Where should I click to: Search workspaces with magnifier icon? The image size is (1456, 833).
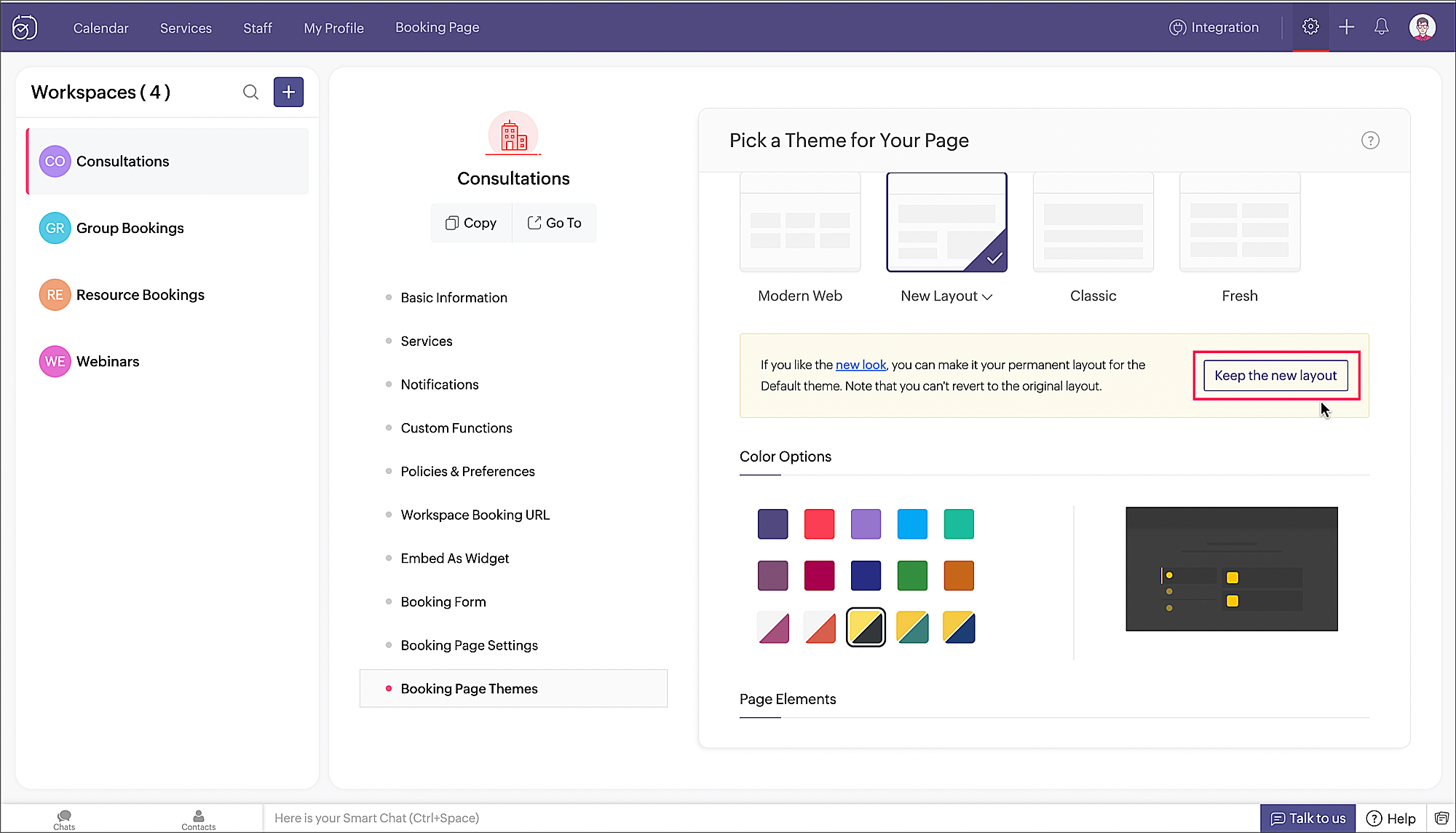coord(250,92)
